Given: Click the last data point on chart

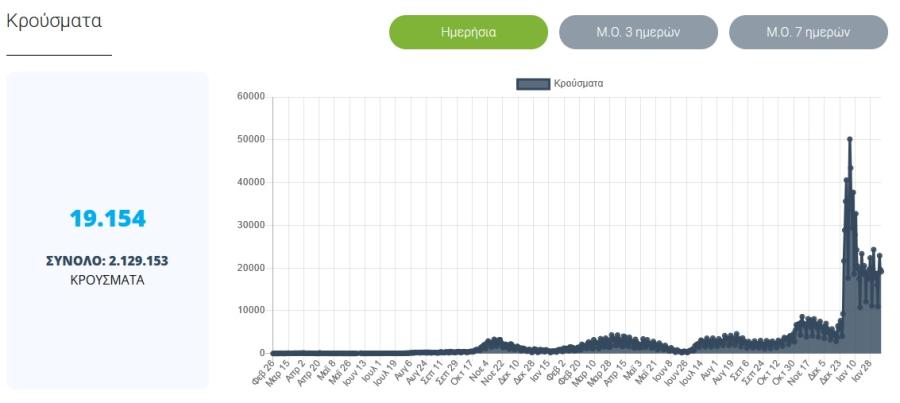Looking at the screenshot, I should click(881, 271).
